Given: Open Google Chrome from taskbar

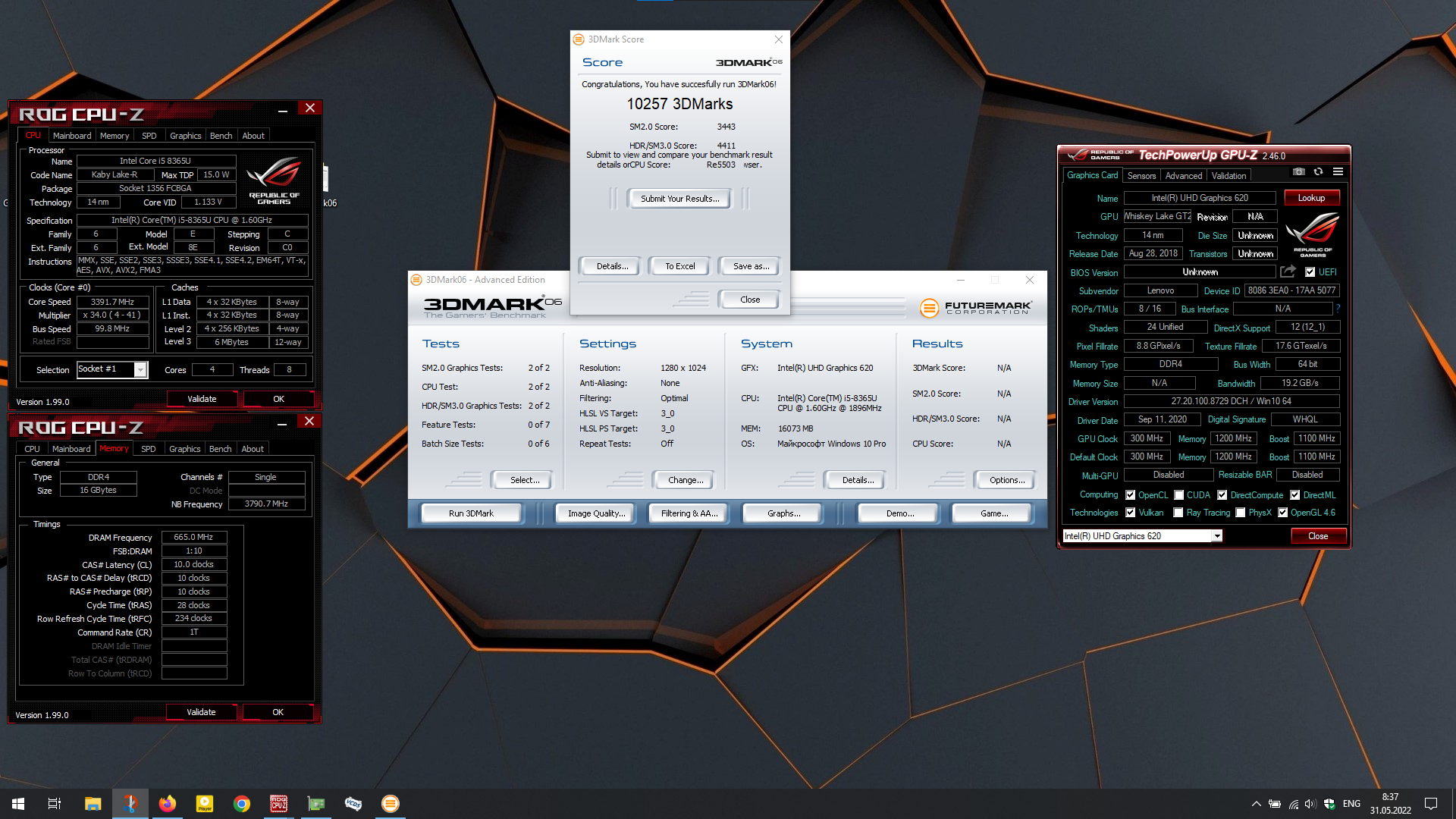Looking at the screenshot, I should 242,804.
